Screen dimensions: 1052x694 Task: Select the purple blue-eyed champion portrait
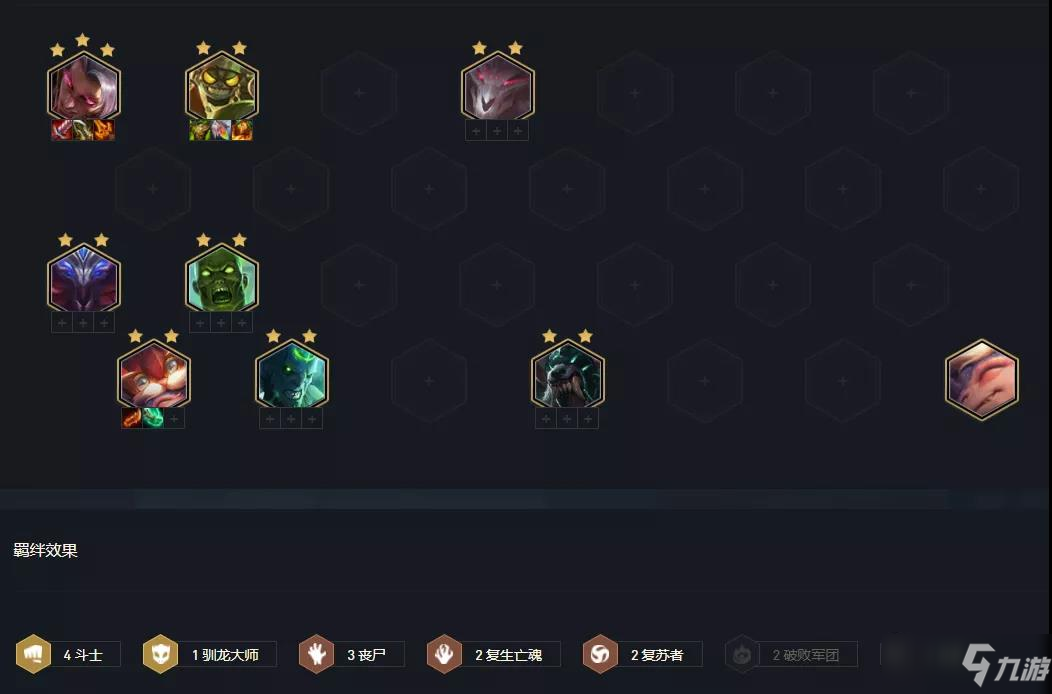click(84, 278)
